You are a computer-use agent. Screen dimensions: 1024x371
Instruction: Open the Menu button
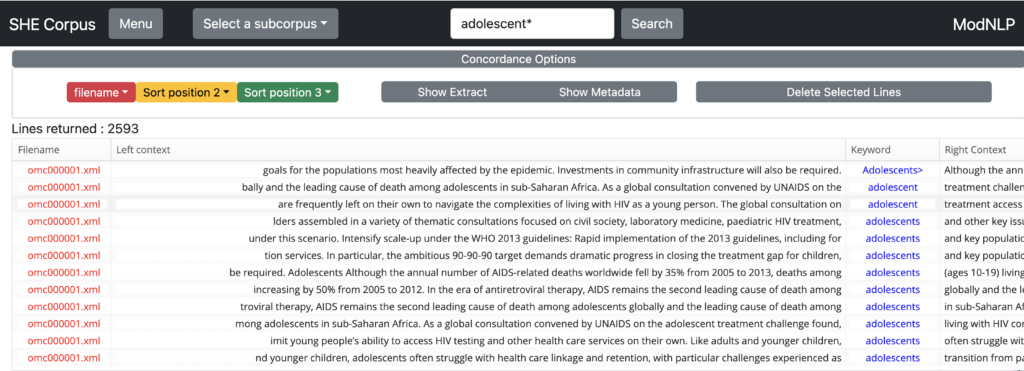tap(136, 24)
